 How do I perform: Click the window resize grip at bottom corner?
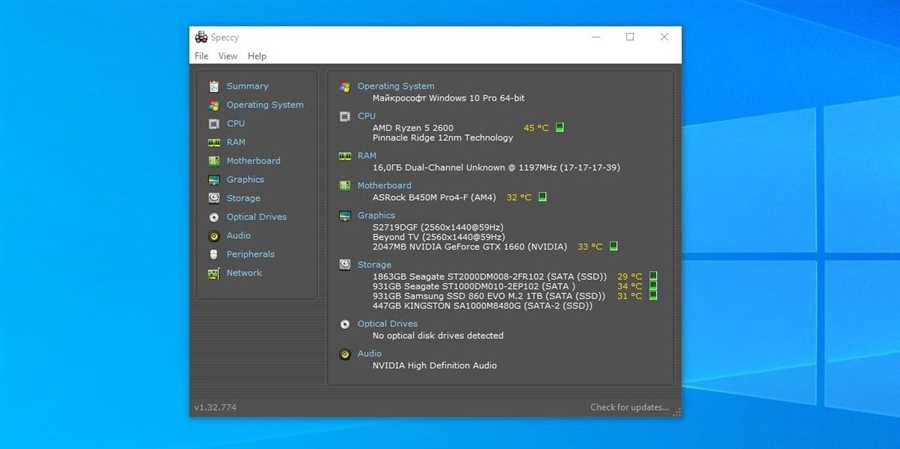pos(677,412)
